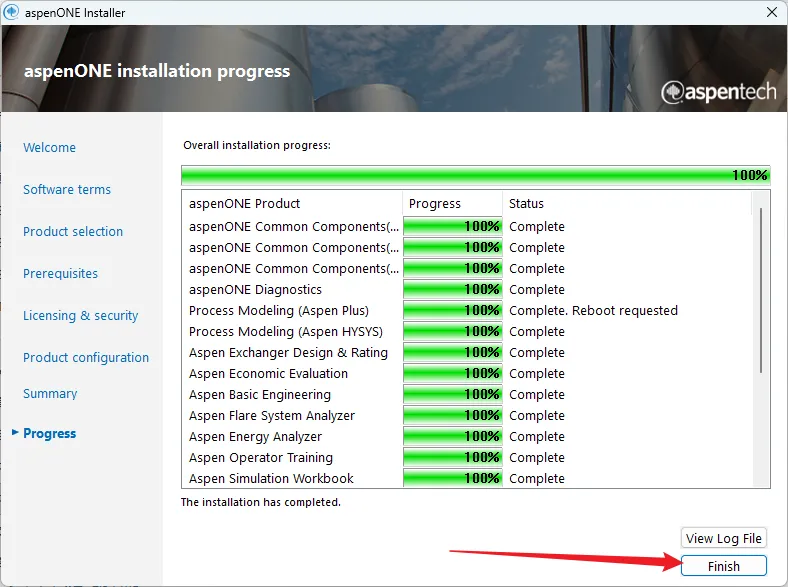The width and height of the screenshot is (788, 587).
Task: Select Process Modeling (Aspen HYSYS) row
Action: tap(467, 332)
